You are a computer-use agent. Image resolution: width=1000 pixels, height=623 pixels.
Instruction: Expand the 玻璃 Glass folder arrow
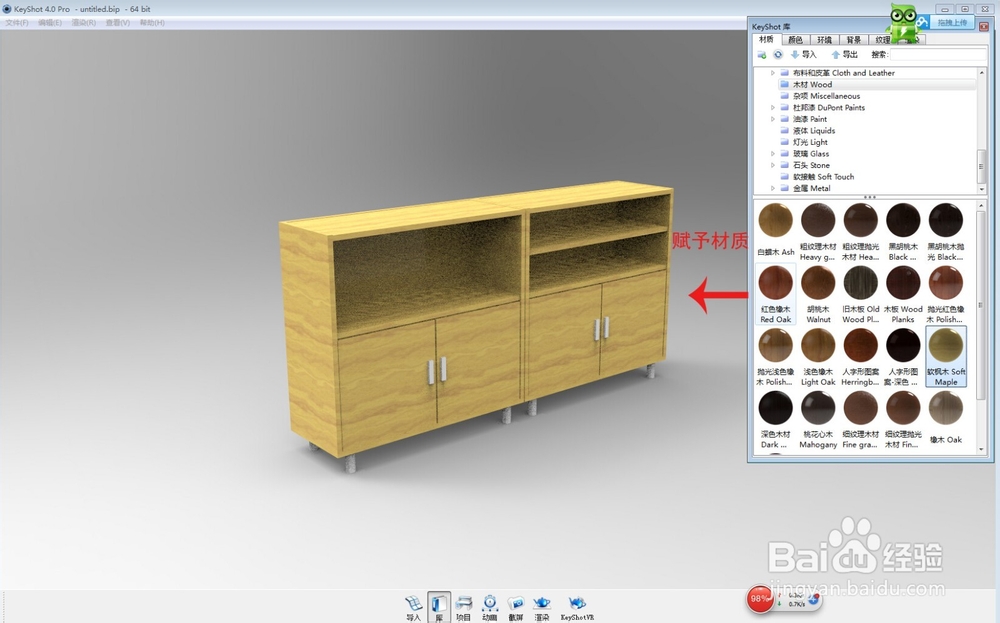click(773, 154)
